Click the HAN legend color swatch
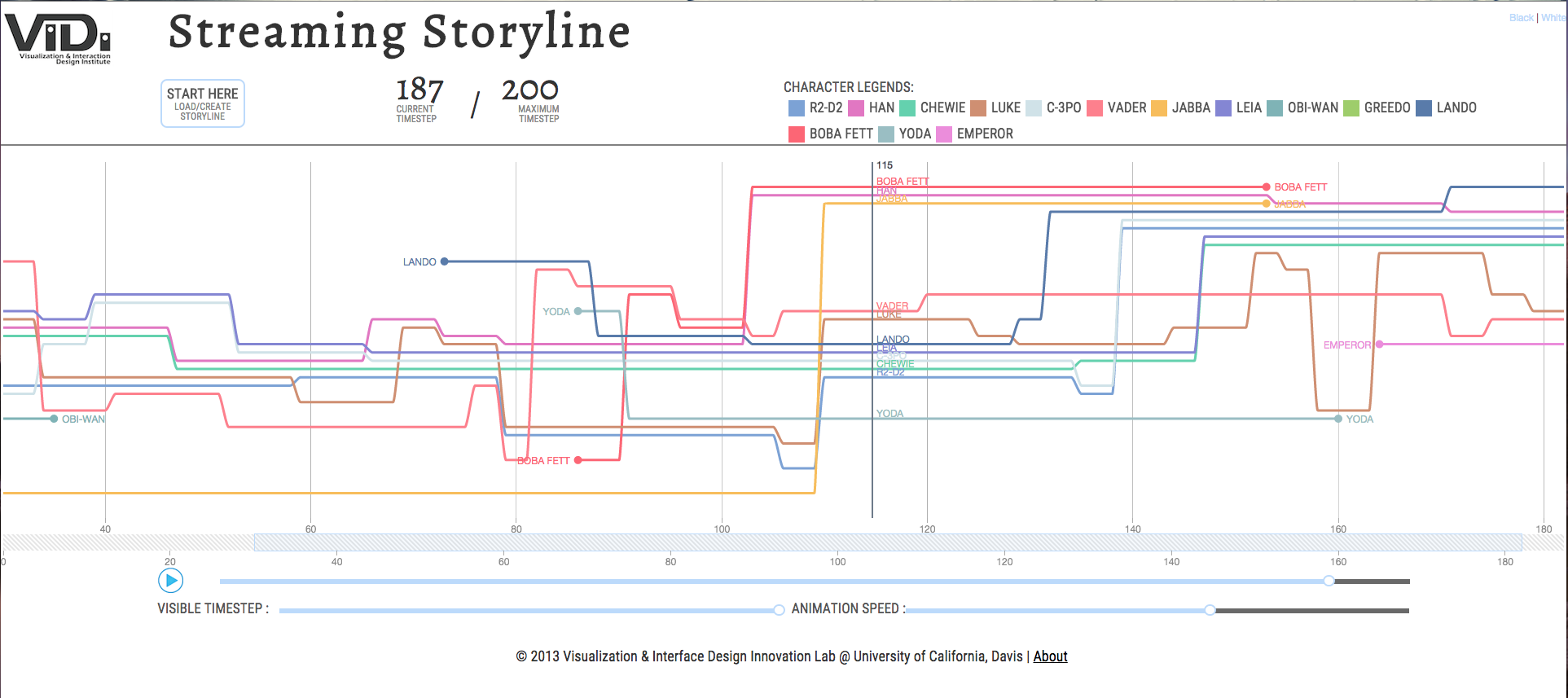 click(856, 108)
